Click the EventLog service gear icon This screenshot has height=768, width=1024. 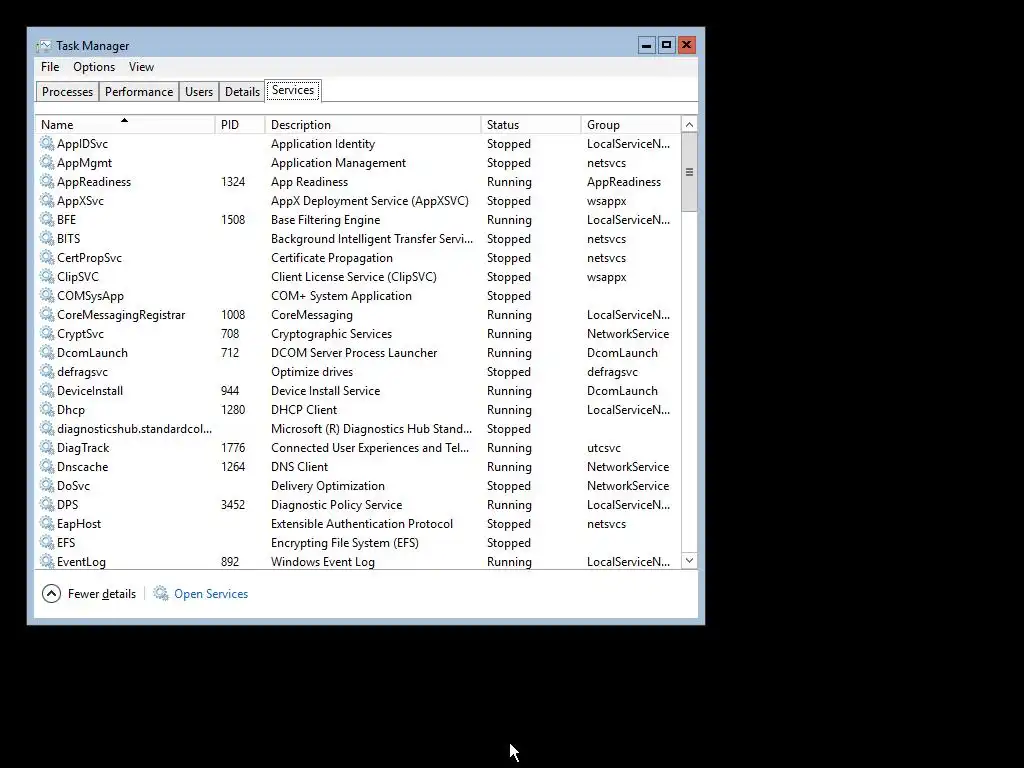(x=47, y=560)
